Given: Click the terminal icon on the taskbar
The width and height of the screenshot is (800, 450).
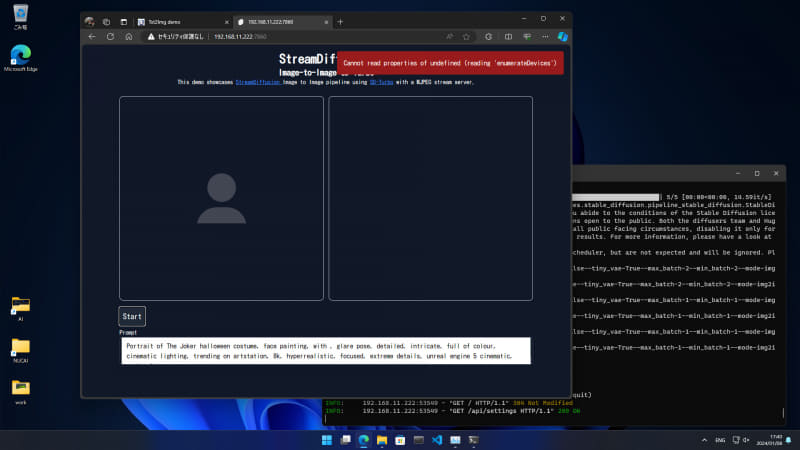Looking at the screenshot, I should pyautogui.click(x=473, y=440).
